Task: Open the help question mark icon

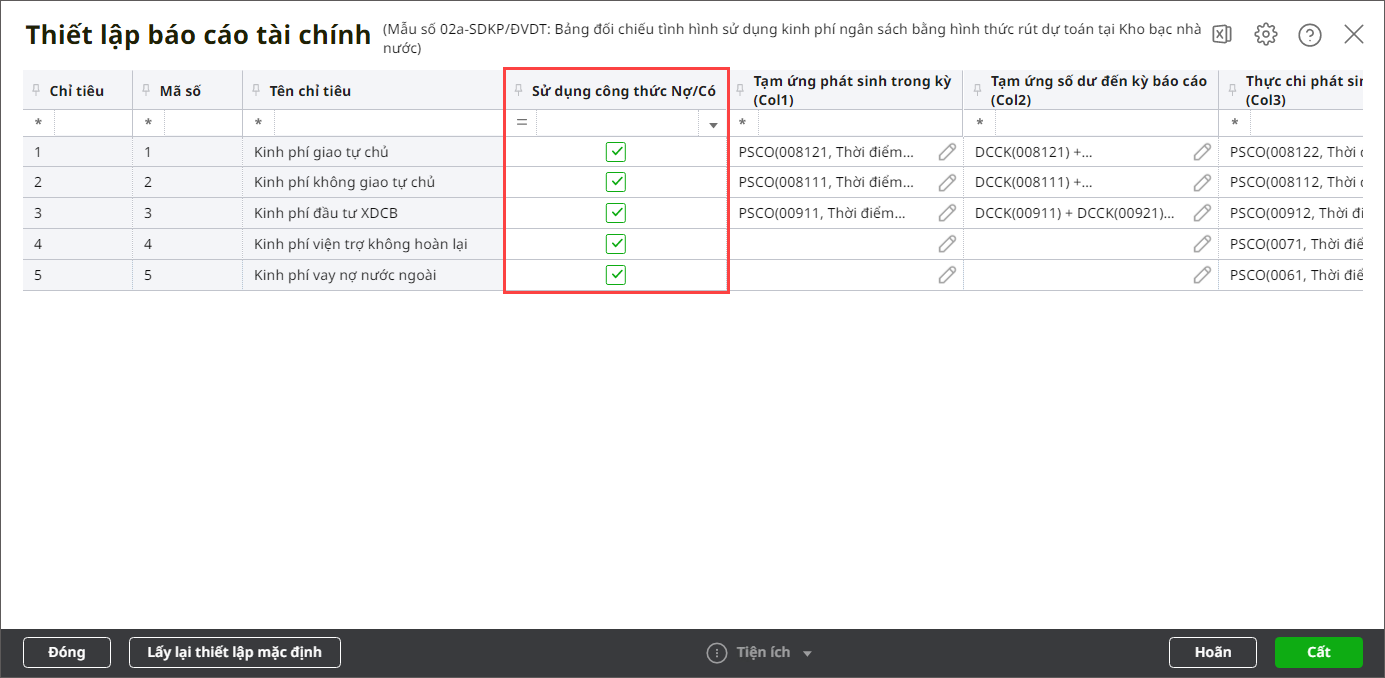Action: pos(1310,35)
